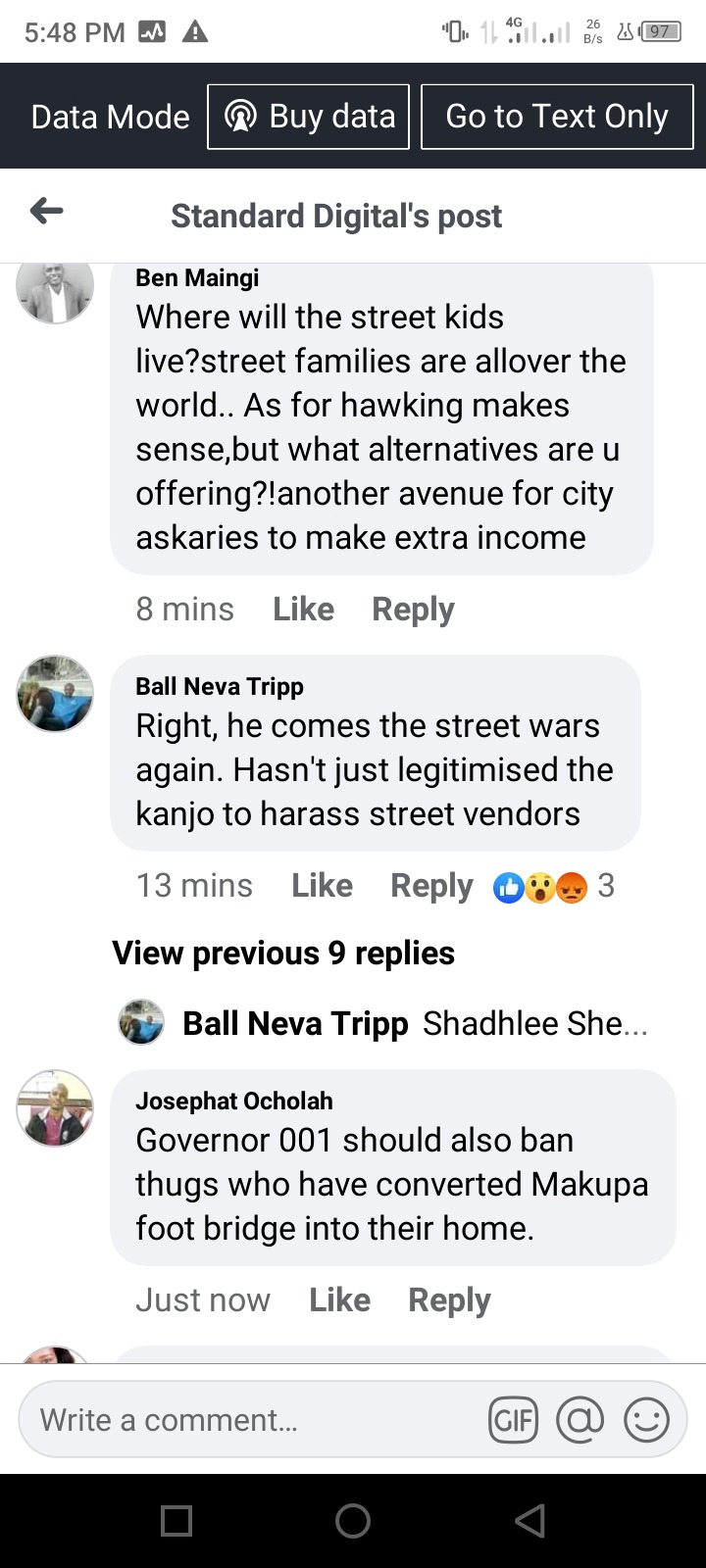The width and height of the screenshot is (706, 1568).
Task: Expand View previous 9 replies
Action: tap(283, 953)
